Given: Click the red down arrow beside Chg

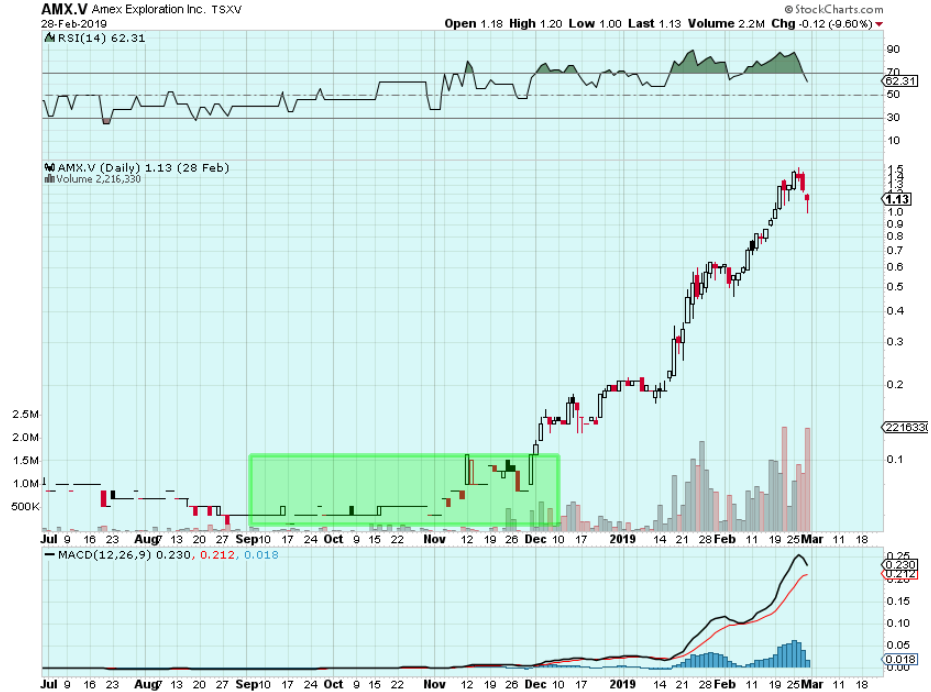Looking at the screenshot, I should (x=879, y=24).
